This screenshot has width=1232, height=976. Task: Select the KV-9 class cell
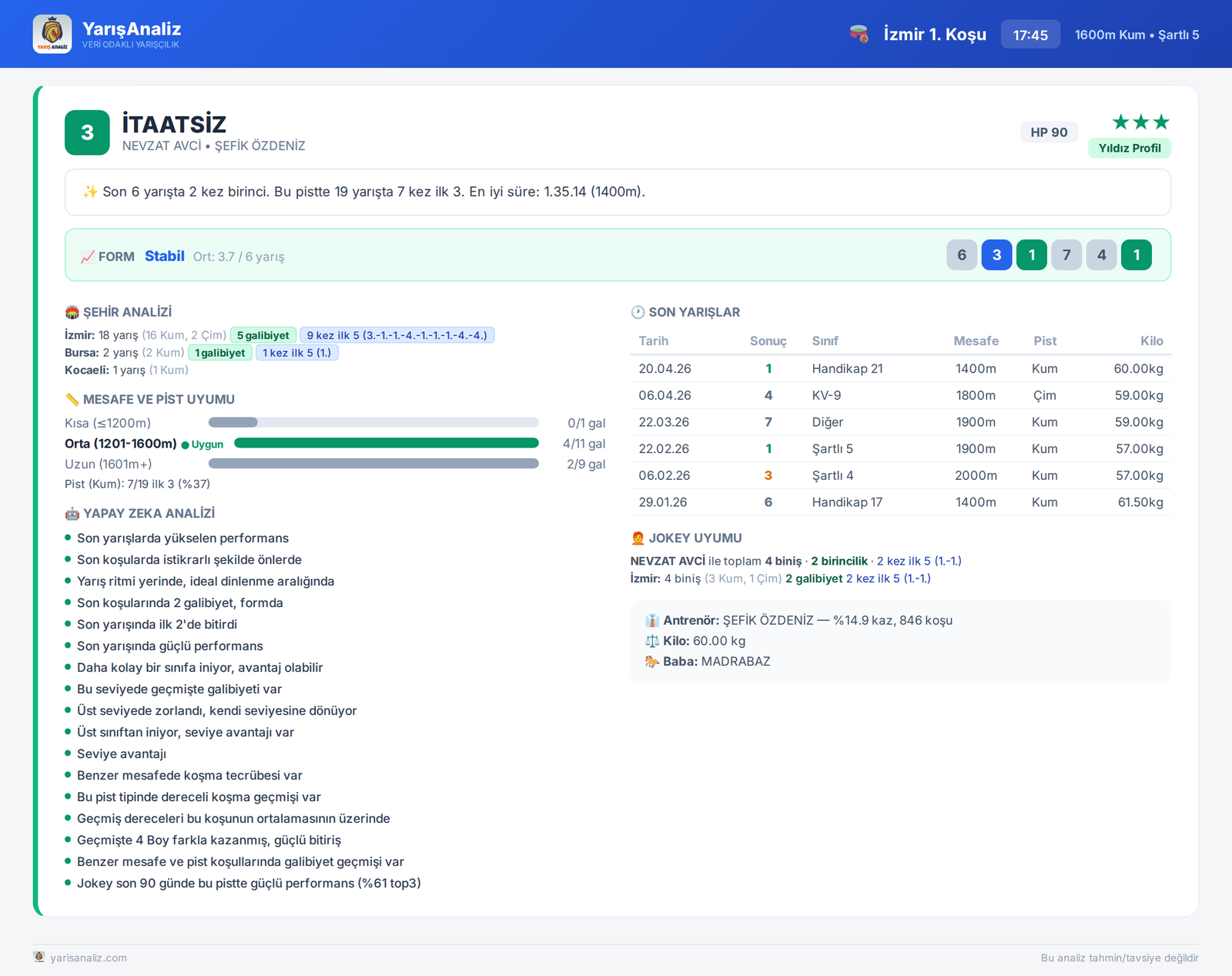tap(826, 395)
